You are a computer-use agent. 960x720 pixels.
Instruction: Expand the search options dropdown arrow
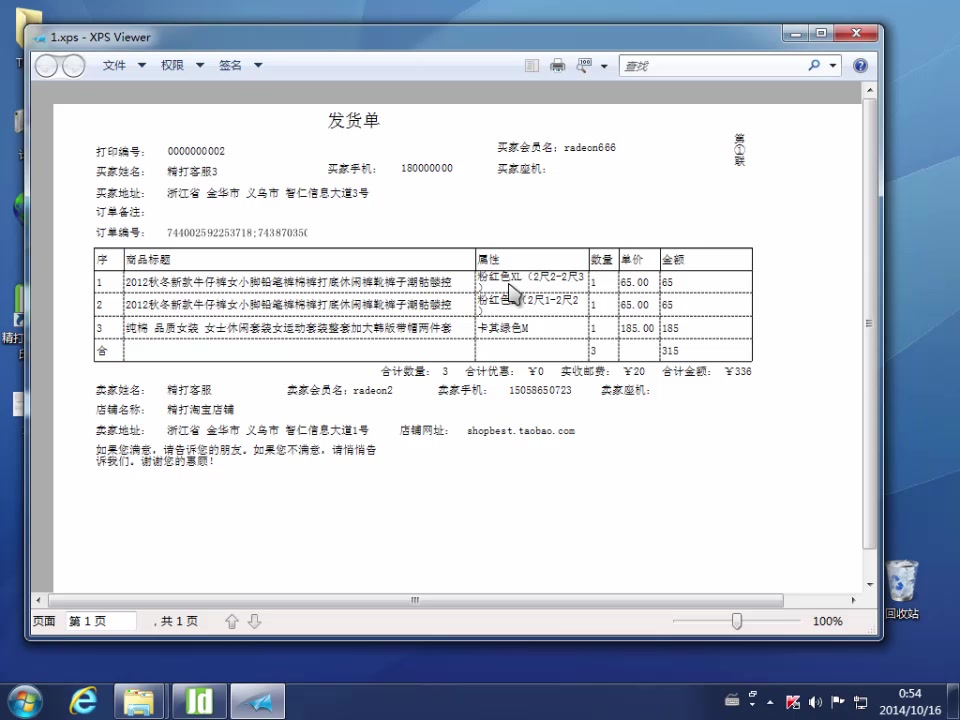tap(833, 66)
